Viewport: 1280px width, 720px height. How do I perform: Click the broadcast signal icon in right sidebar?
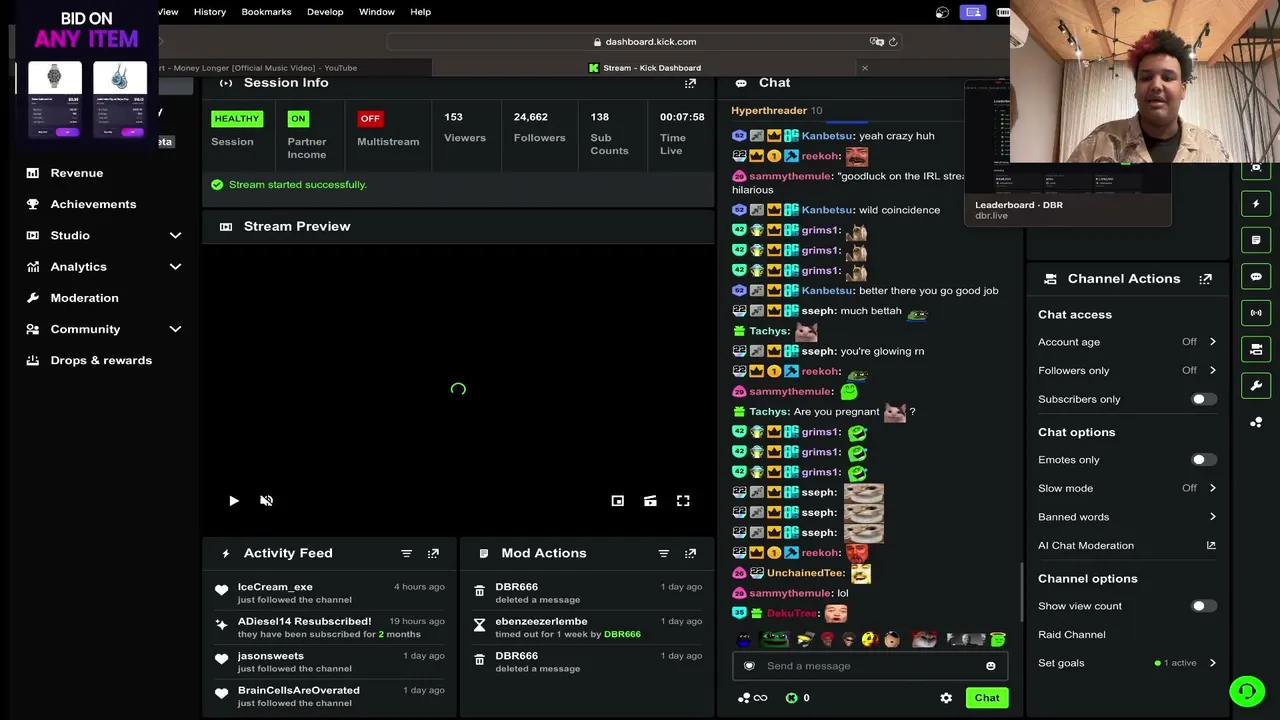[1256, 313]
